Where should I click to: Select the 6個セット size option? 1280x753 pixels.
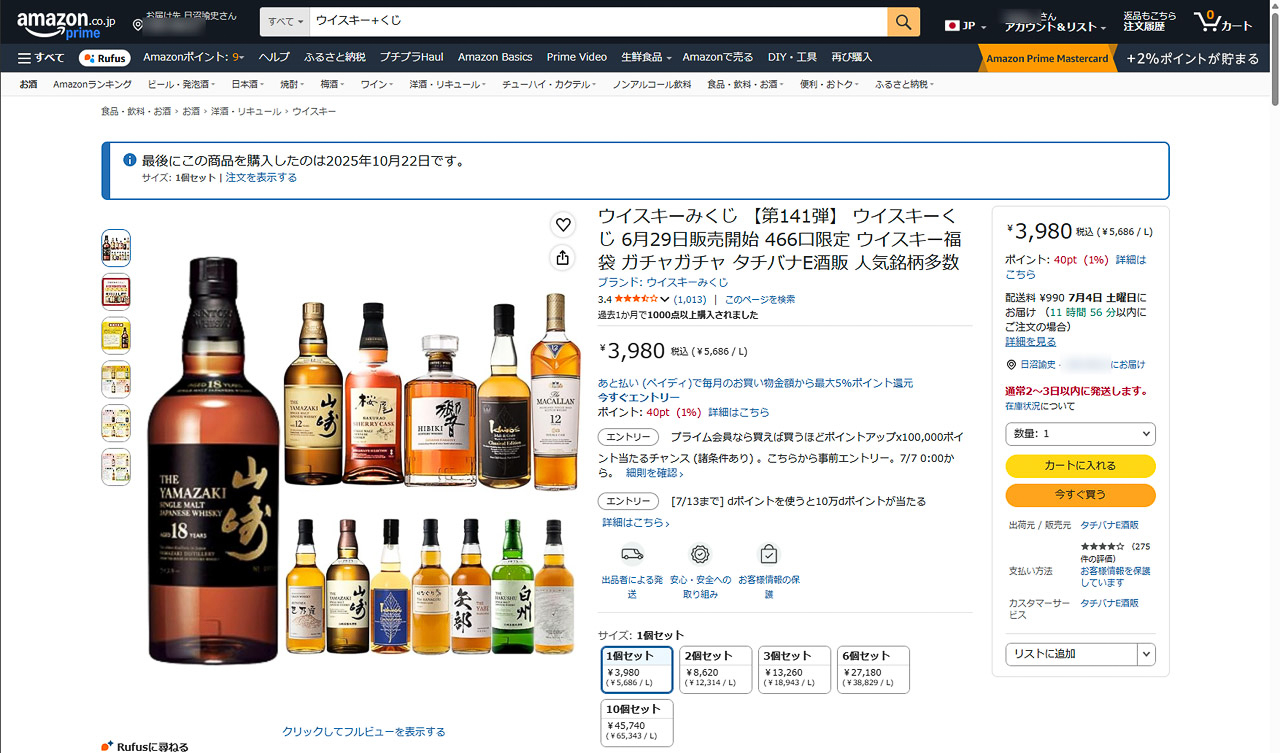pos(873,670)
